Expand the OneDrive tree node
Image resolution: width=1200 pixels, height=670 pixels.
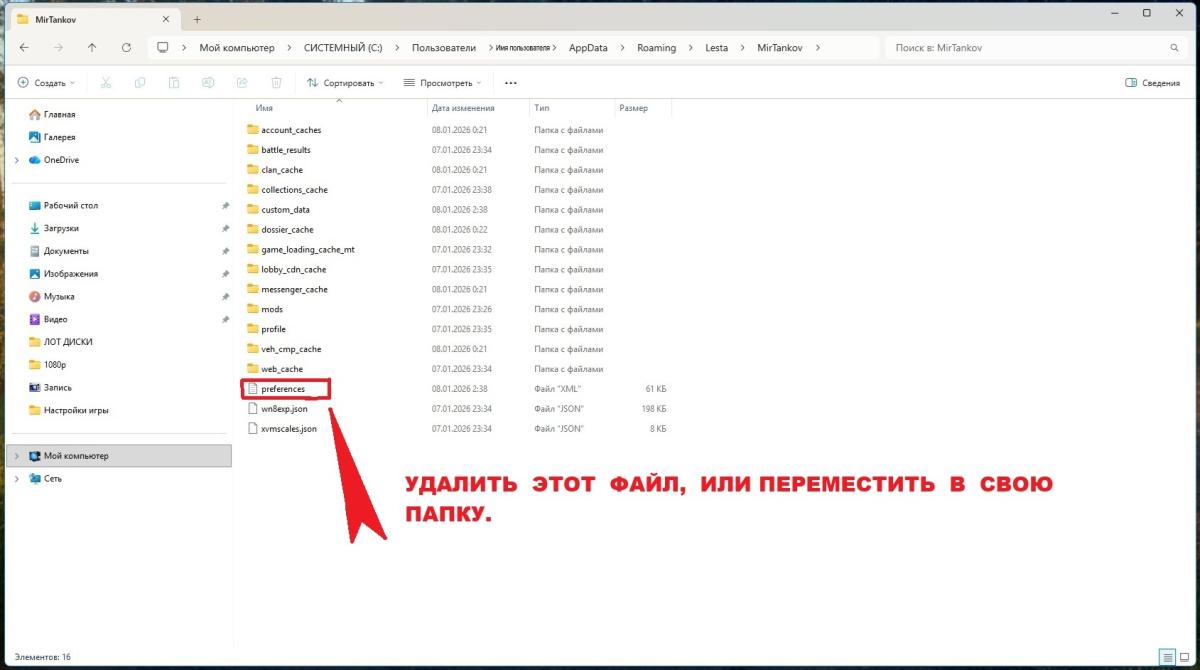16,160
